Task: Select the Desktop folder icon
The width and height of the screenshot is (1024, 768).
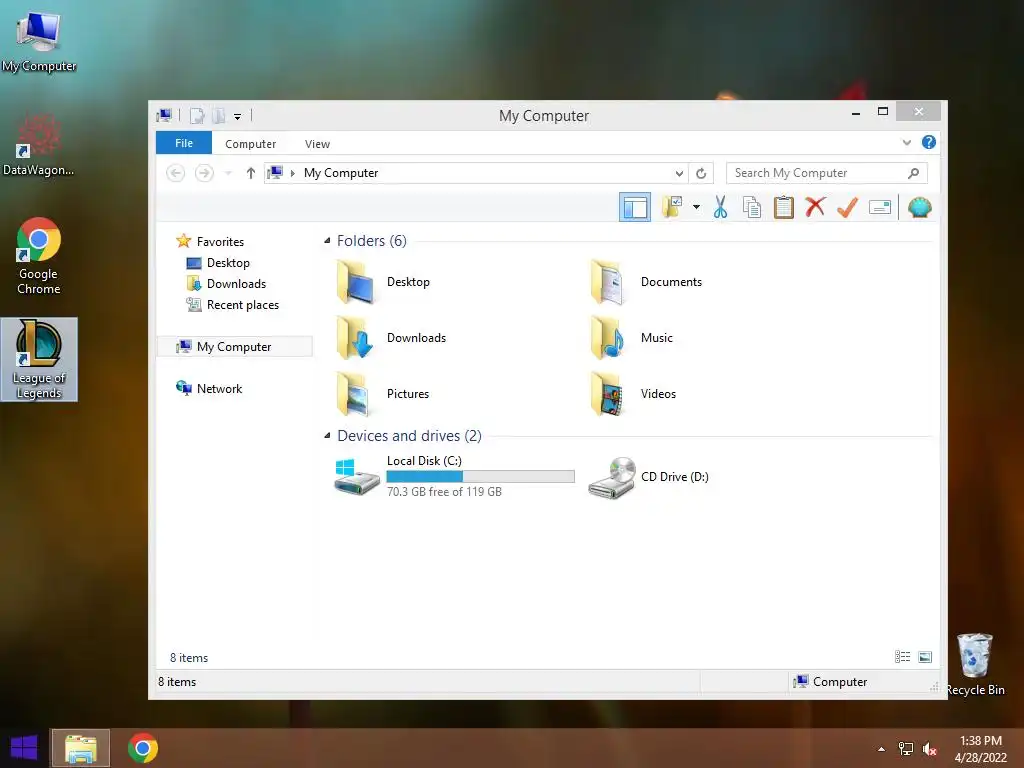Action: coord(355,281)
